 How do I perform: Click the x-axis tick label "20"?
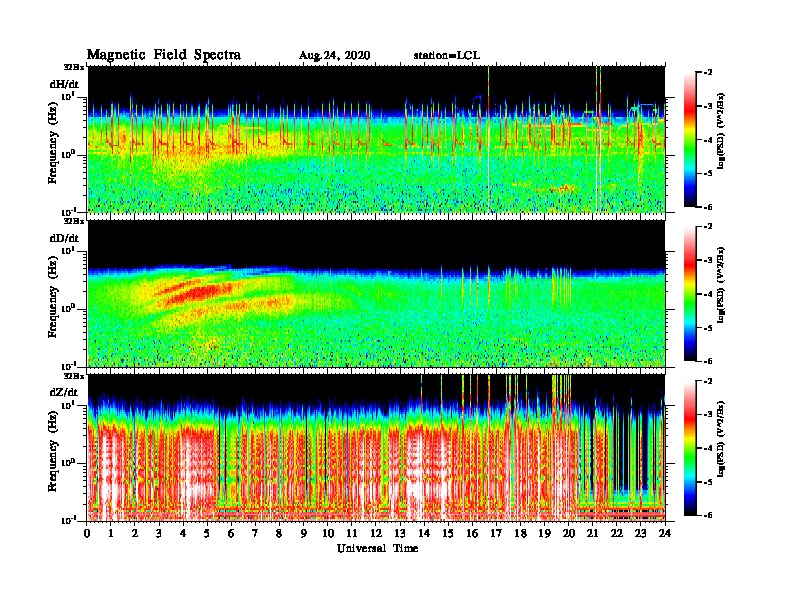pos(568,533)
